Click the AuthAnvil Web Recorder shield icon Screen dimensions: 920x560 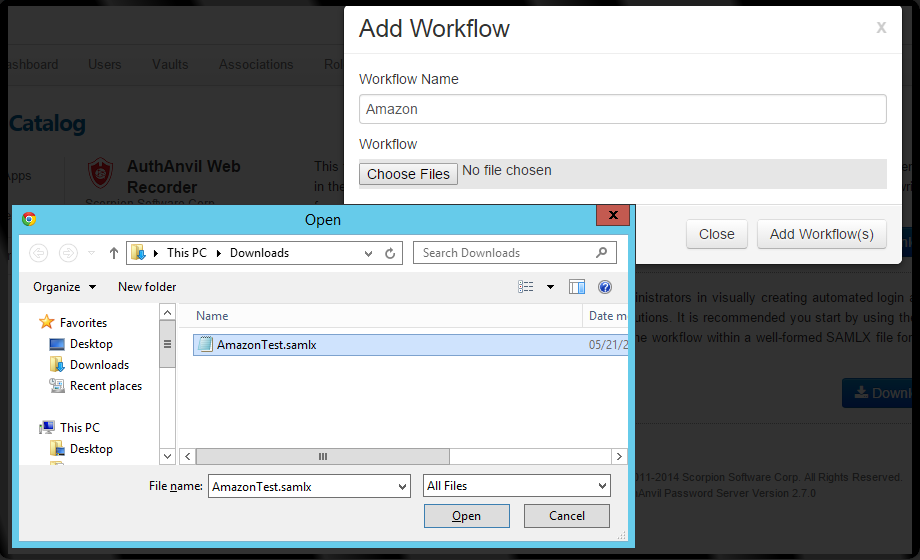click(x=100, y=173)
